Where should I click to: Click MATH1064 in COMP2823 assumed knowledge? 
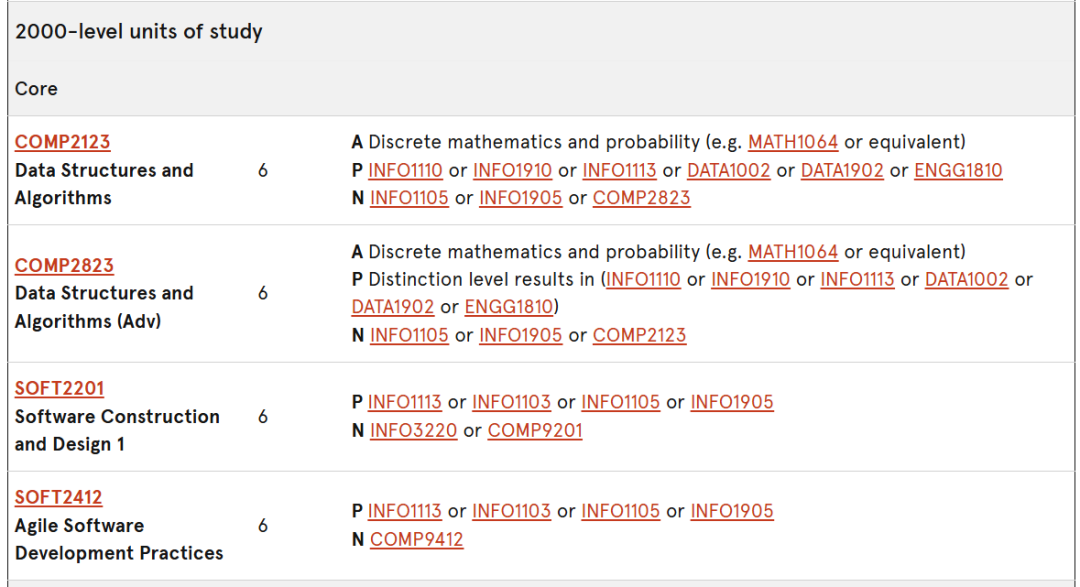(793, 251)
